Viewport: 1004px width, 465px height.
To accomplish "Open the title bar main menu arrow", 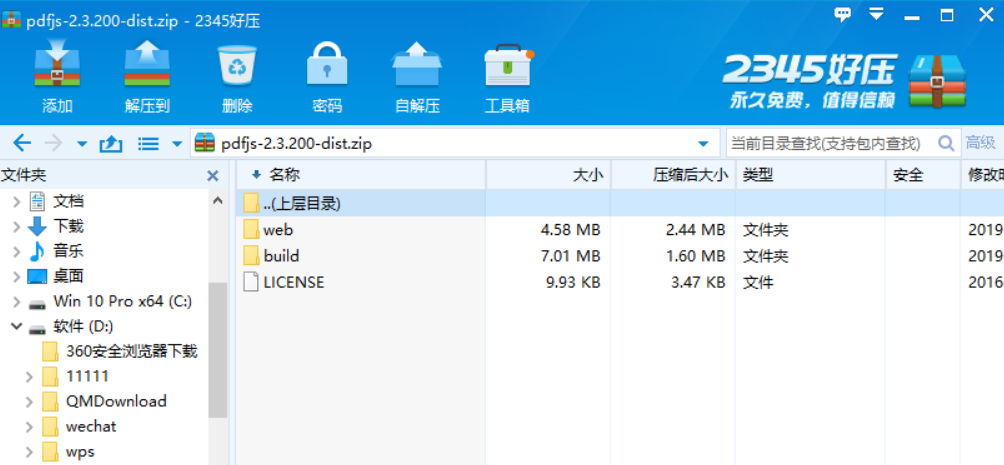I will (876, 14).
